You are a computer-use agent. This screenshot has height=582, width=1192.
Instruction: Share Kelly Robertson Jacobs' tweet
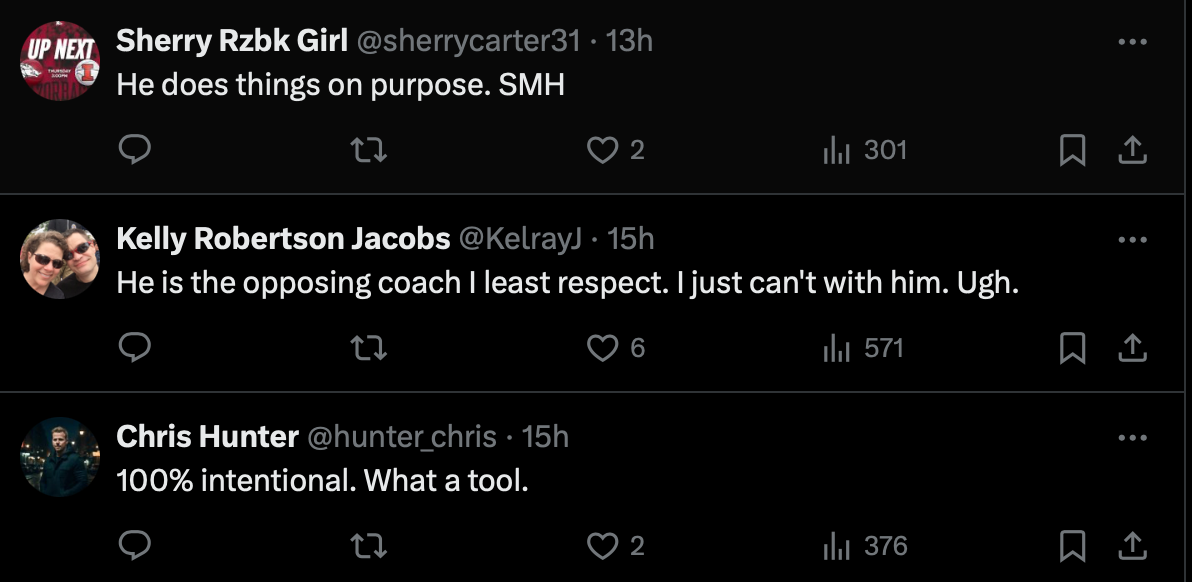1131,347
